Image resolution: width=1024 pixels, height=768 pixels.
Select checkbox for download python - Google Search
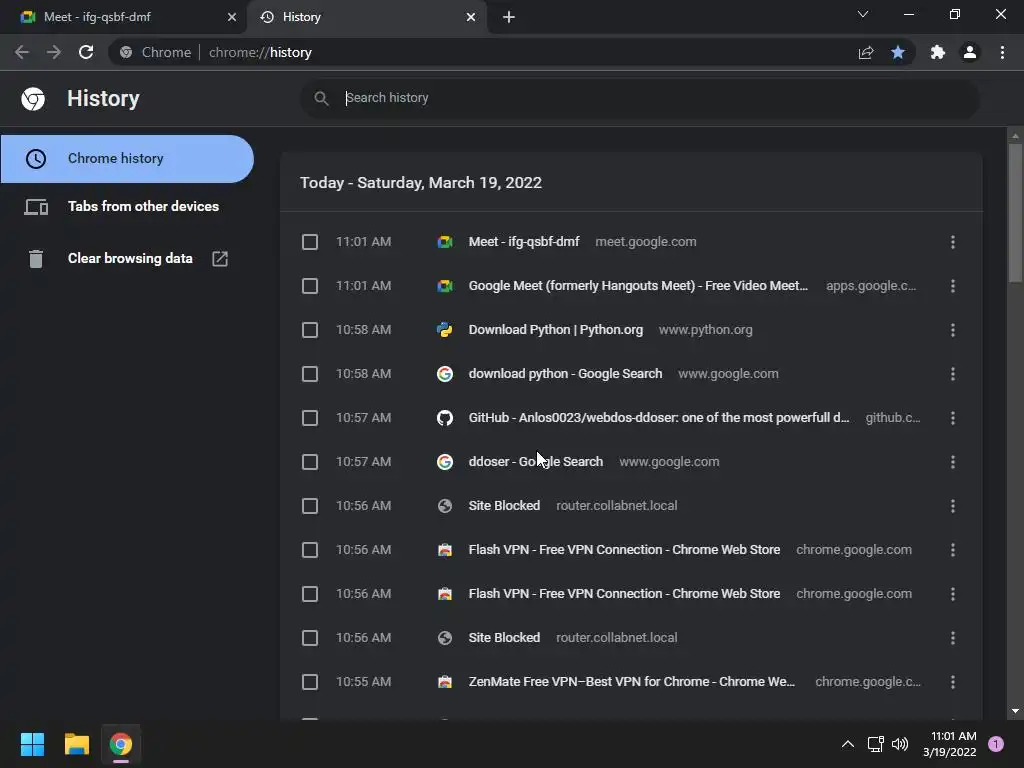click(310, 374)
